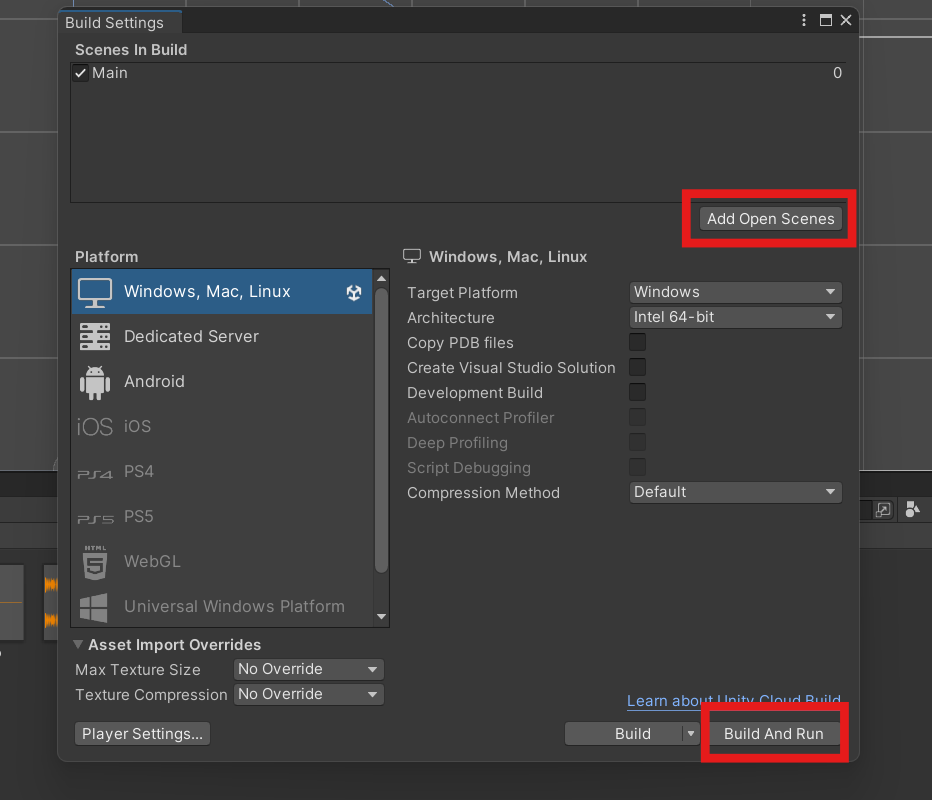Open Player Settings
Image resolution: width=932 pixels, height=800 pixels.
142,733
